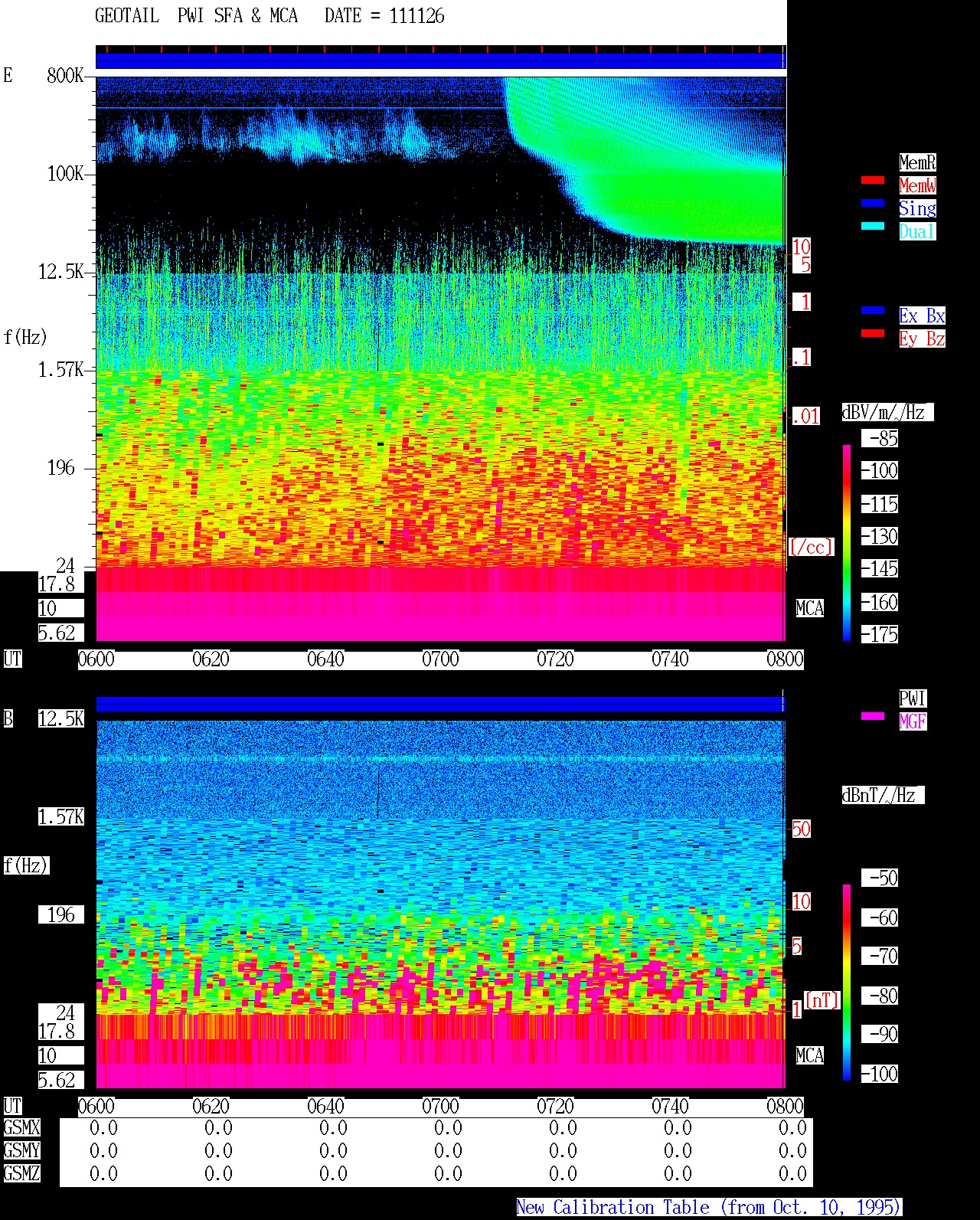Viewport: 980px width, 1220px height.
Task: Click the blue Sing legend swatch
Action: 872,204
